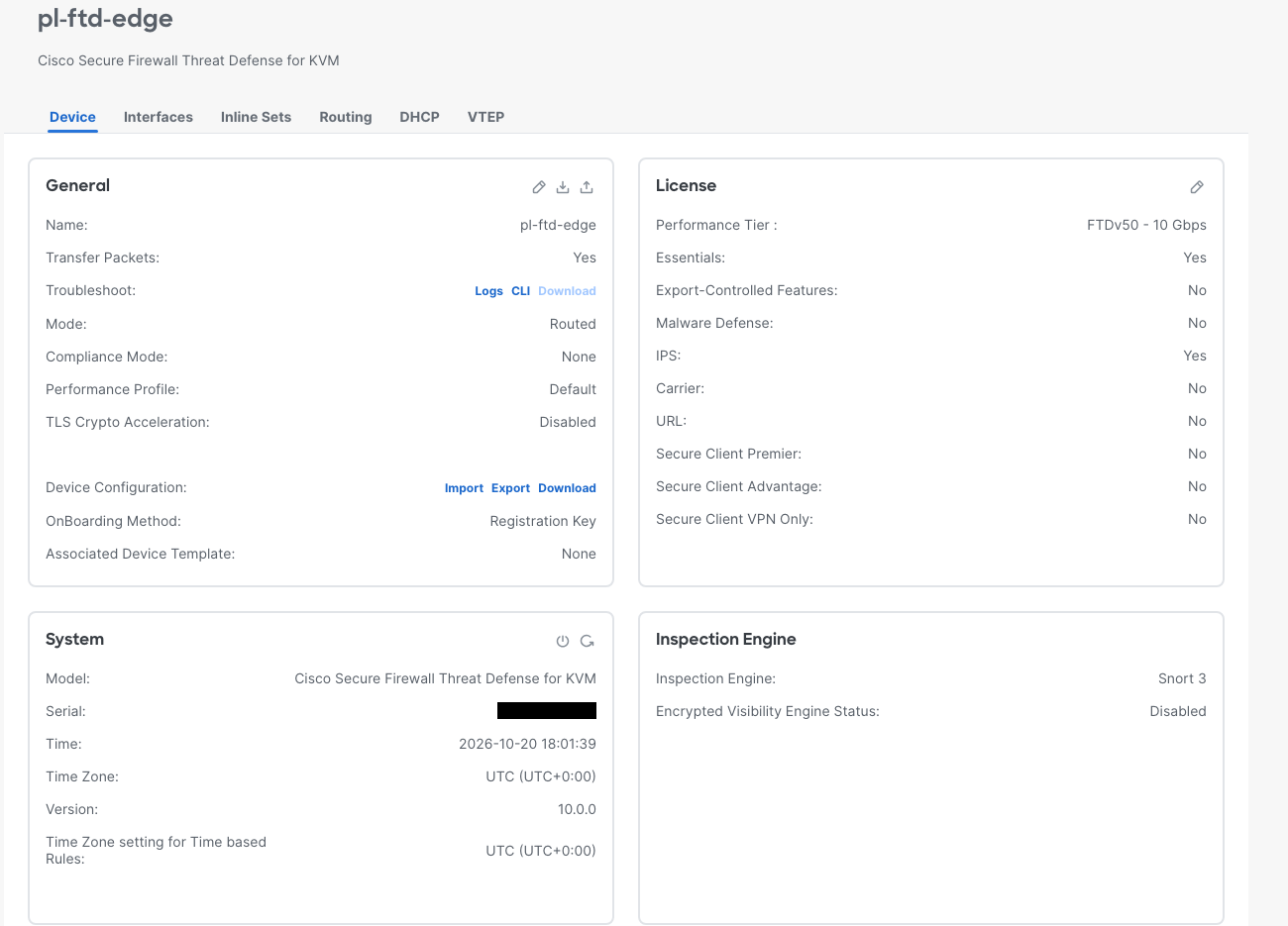The image size is (1288, 926).
Task: Click the Associated Device Template value None
Action: (x=579, y=554)
